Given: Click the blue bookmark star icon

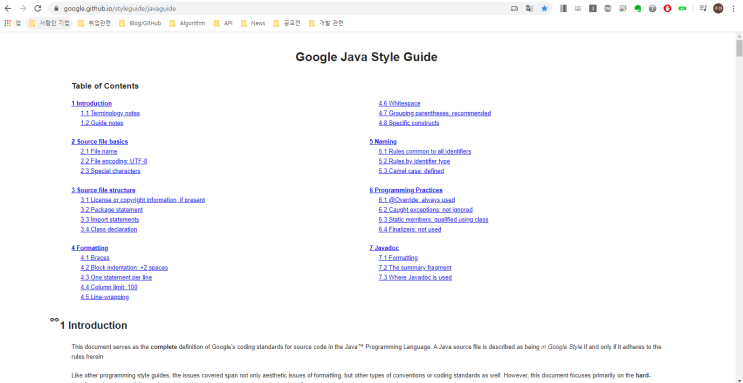Looking at the screenshot, I should [x=544, y=9].
